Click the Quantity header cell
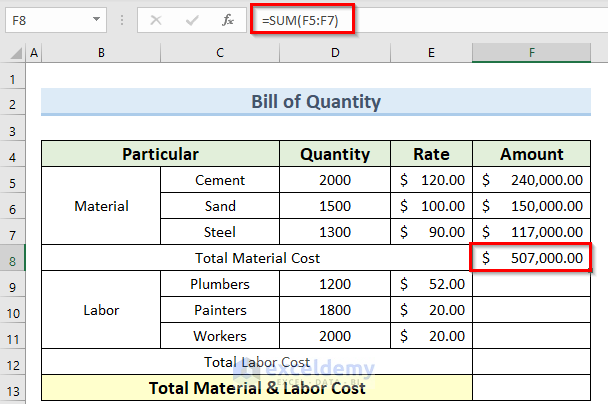 click(x=335, y=154)
